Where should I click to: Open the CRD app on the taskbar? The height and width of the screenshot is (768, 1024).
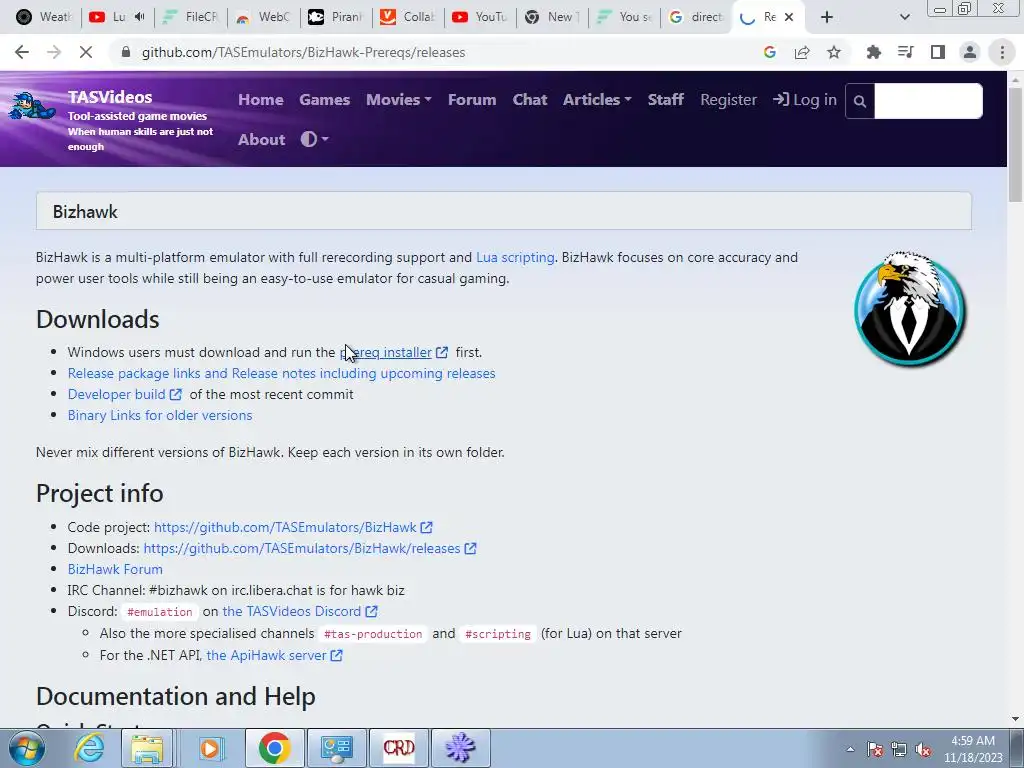point(398,748)
